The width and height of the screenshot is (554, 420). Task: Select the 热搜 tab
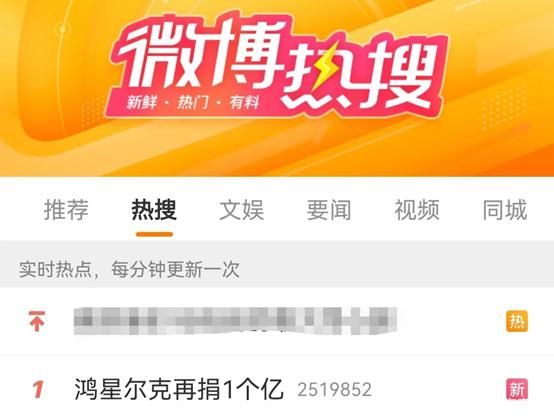pyautogui.click(x=154, y=210)
